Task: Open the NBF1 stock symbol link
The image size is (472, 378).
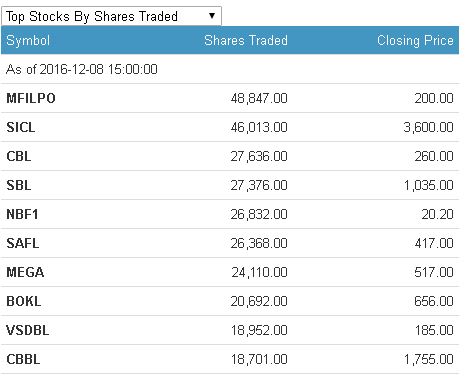Action: coord(22,214)
